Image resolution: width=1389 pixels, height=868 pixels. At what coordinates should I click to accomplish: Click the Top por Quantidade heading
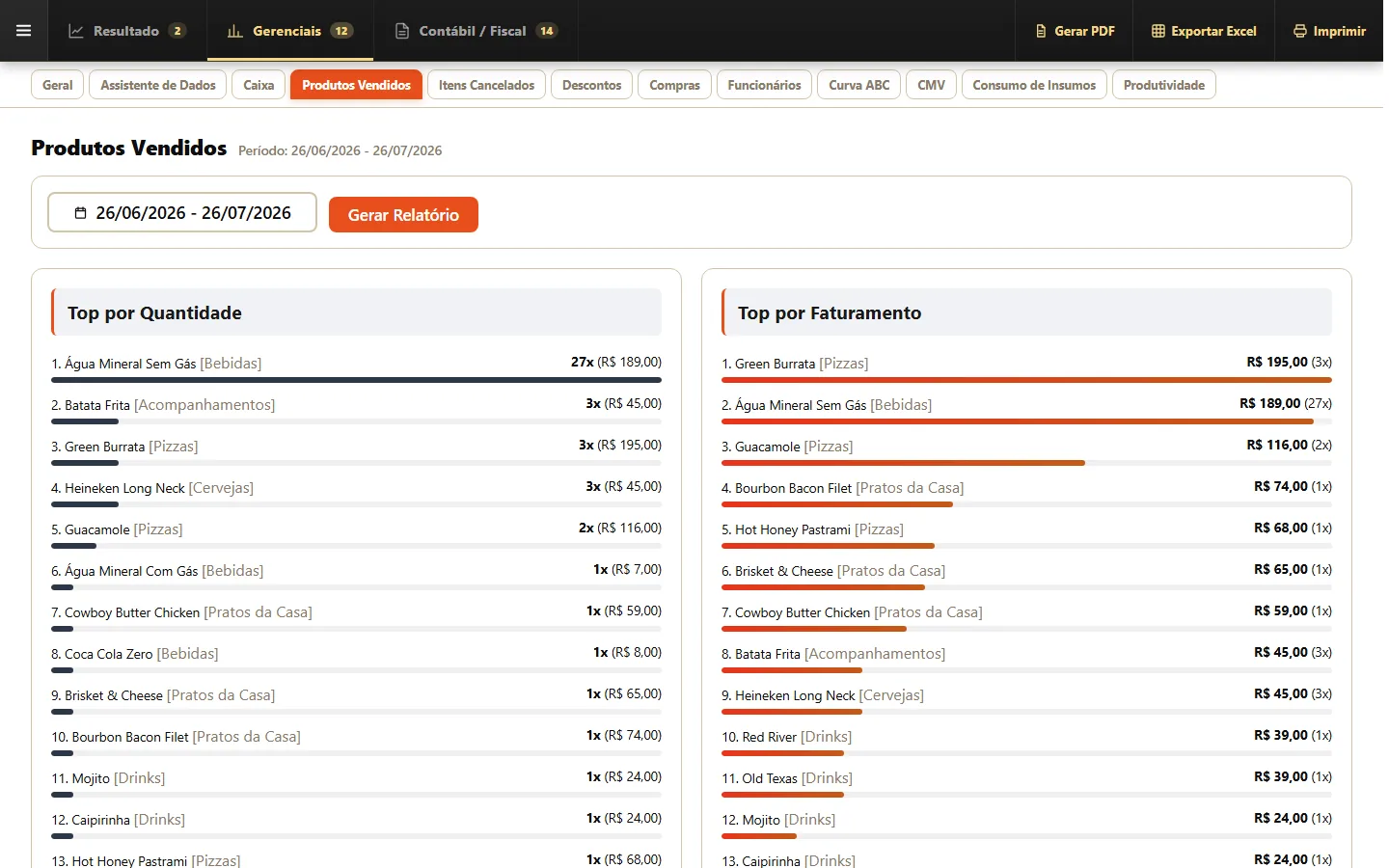154,312
